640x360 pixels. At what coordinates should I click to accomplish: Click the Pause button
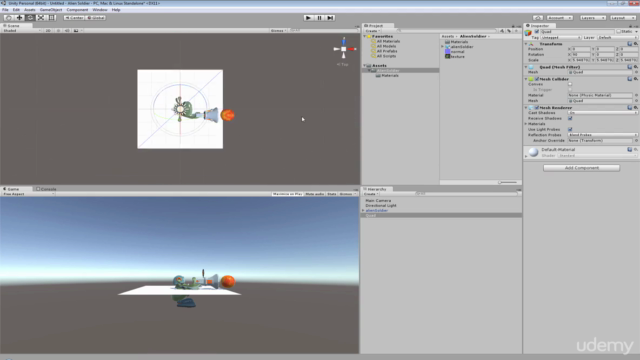[320, 18]
